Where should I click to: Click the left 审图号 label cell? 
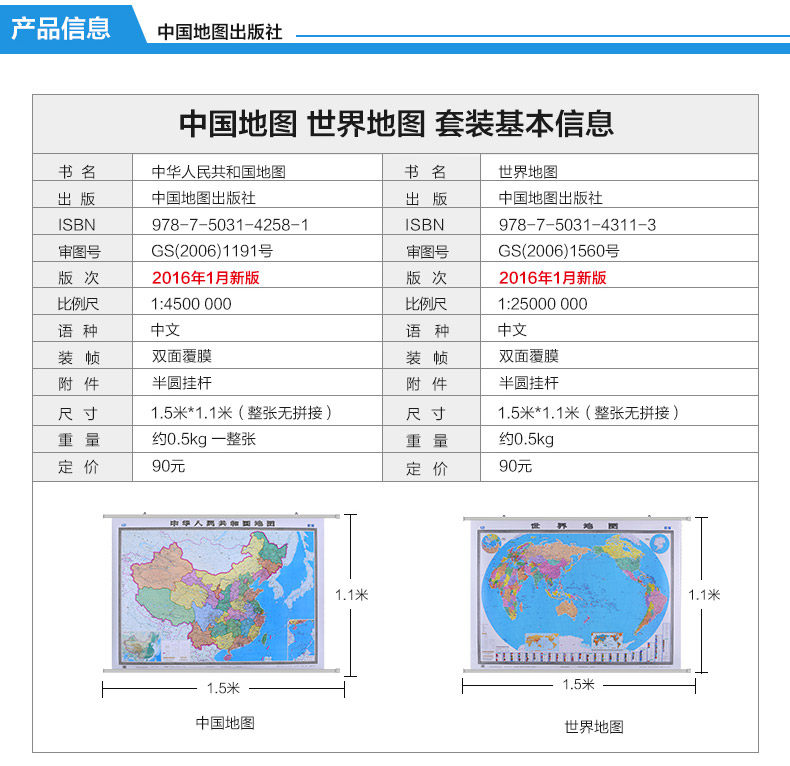tap(83, 248)
